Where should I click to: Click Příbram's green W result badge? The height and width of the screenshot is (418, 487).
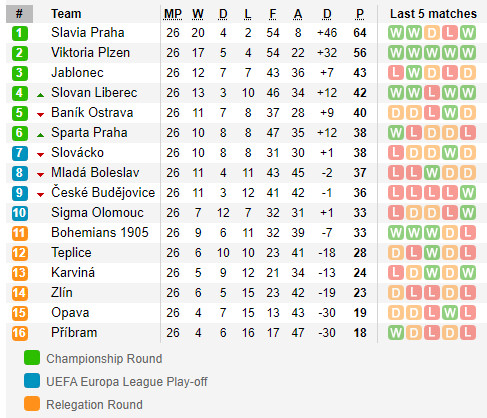tap(396, 333)
